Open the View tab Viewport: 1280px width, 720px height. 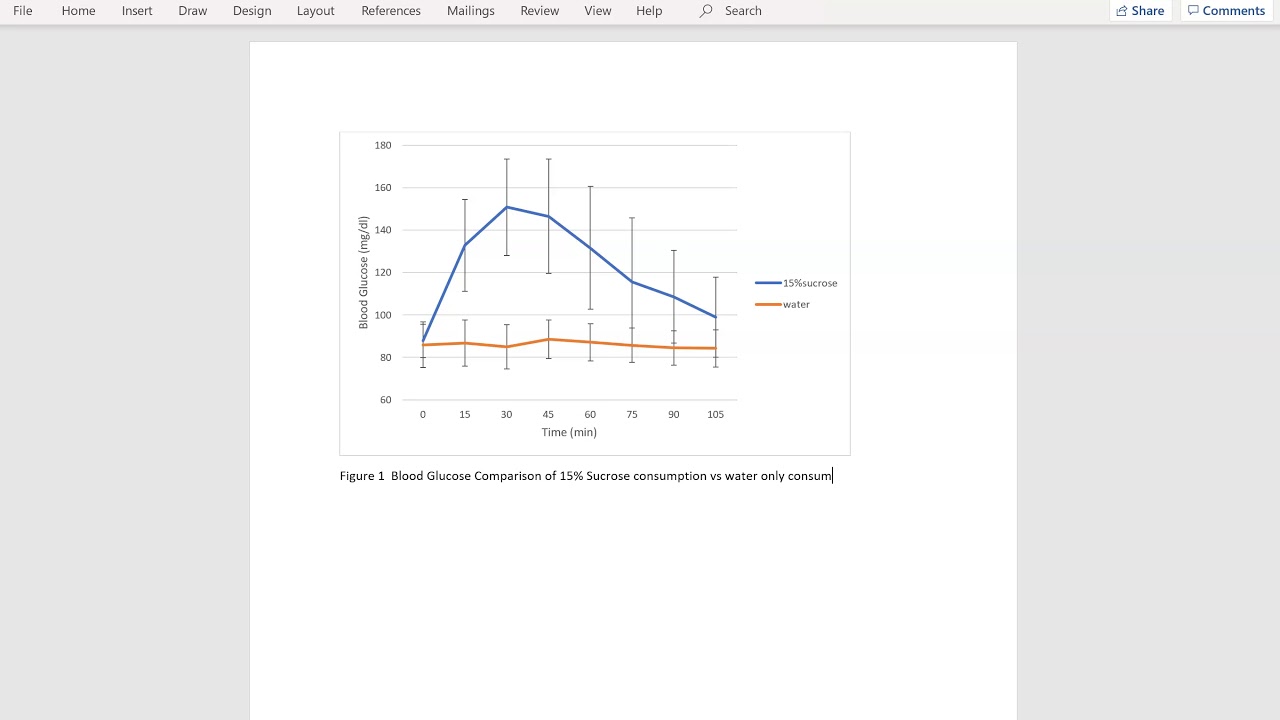[598, 11]
